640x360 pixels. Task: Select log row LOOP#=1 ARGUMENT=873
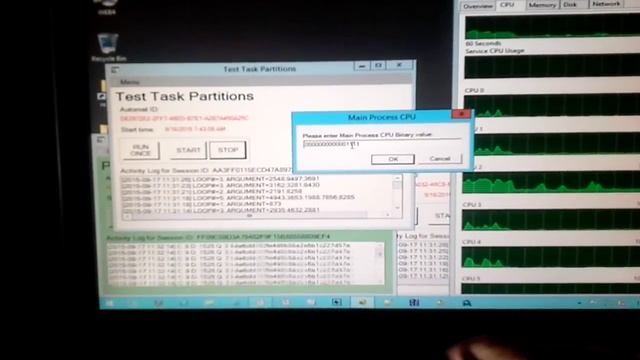point(202,204)
